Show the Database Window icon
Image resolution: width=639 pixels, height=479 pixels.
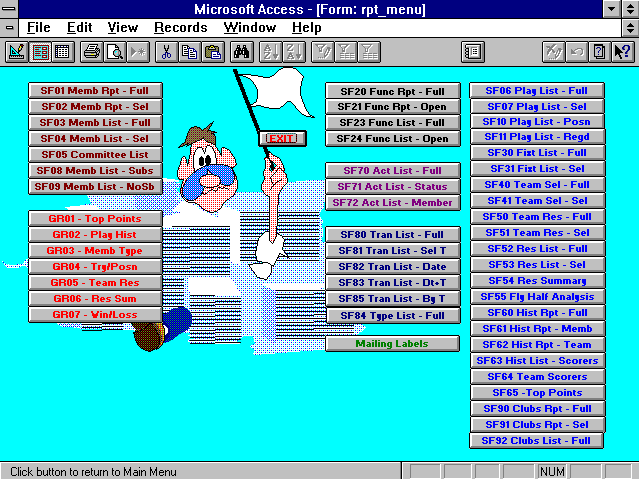(x=472, y=51)
